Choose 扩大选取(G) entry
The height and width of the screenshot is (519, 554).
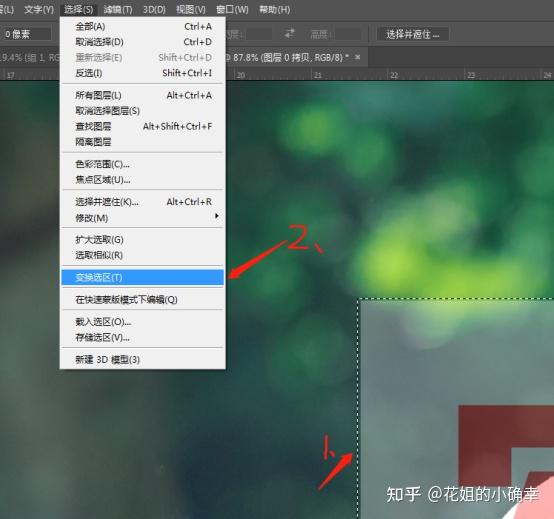[143, 240]
